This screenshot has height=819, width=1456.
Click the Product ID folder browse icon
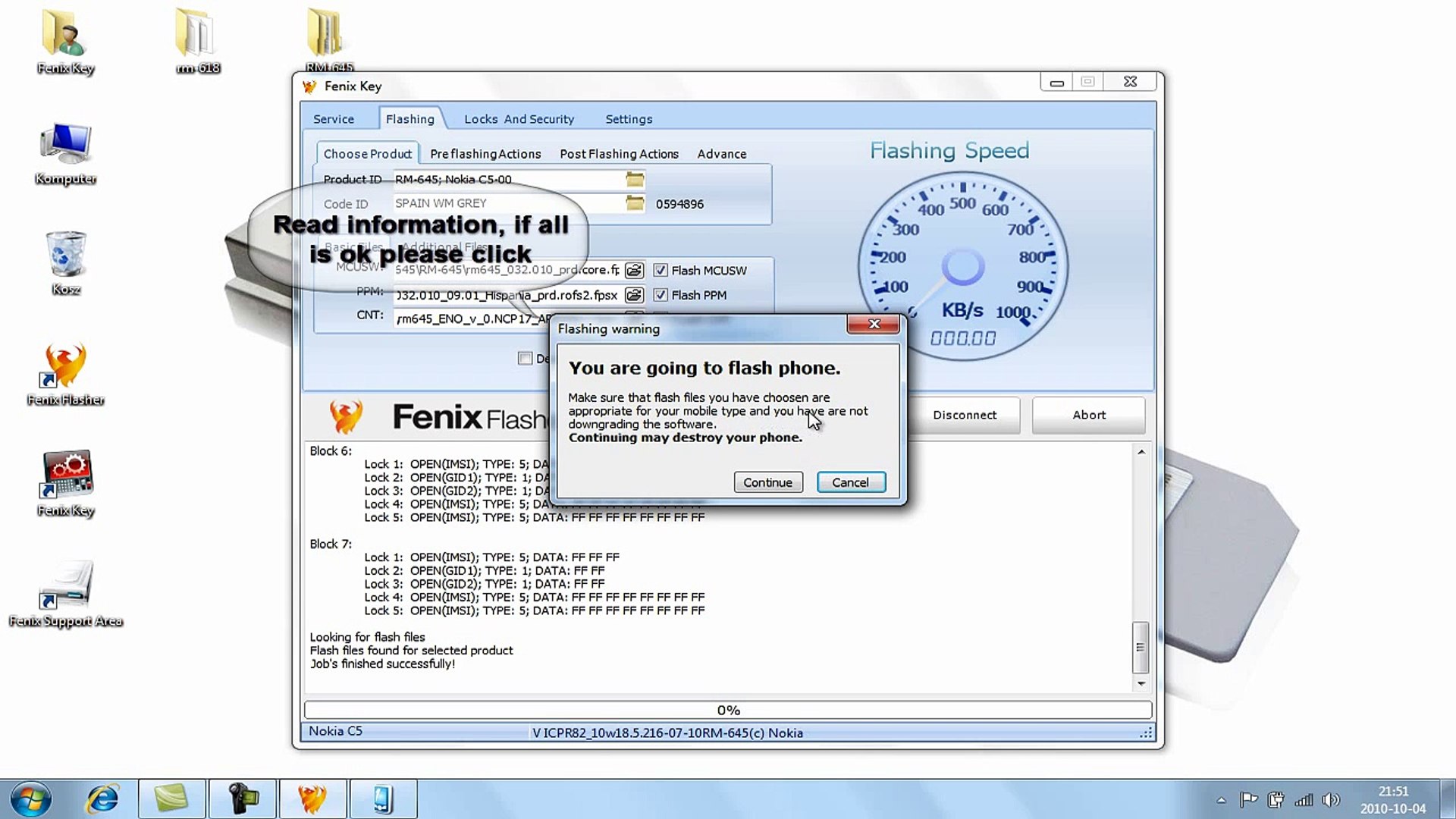coord(635,180)
